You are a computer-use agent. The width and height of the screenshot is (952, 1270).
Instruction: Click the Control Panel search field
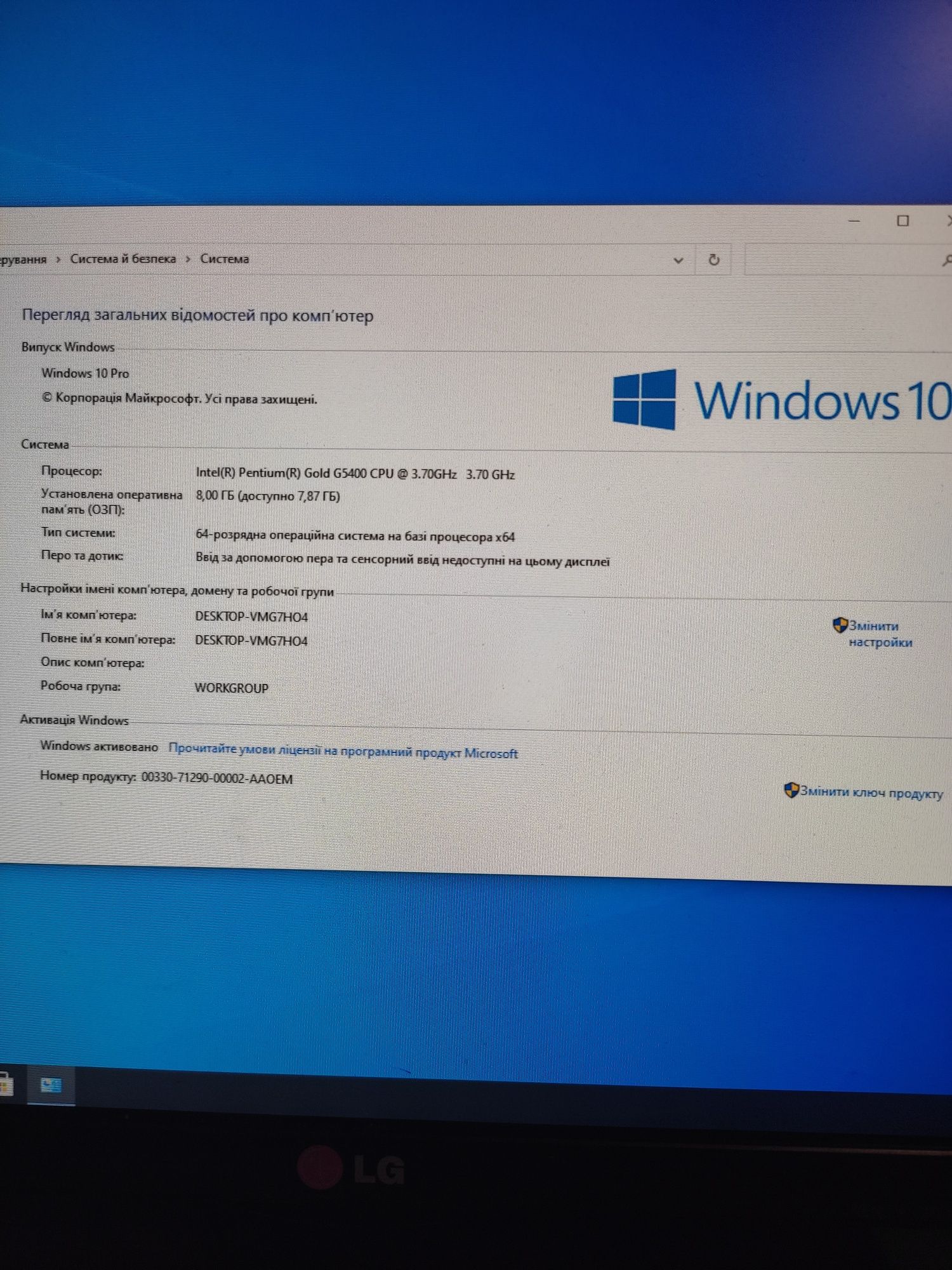847,260
